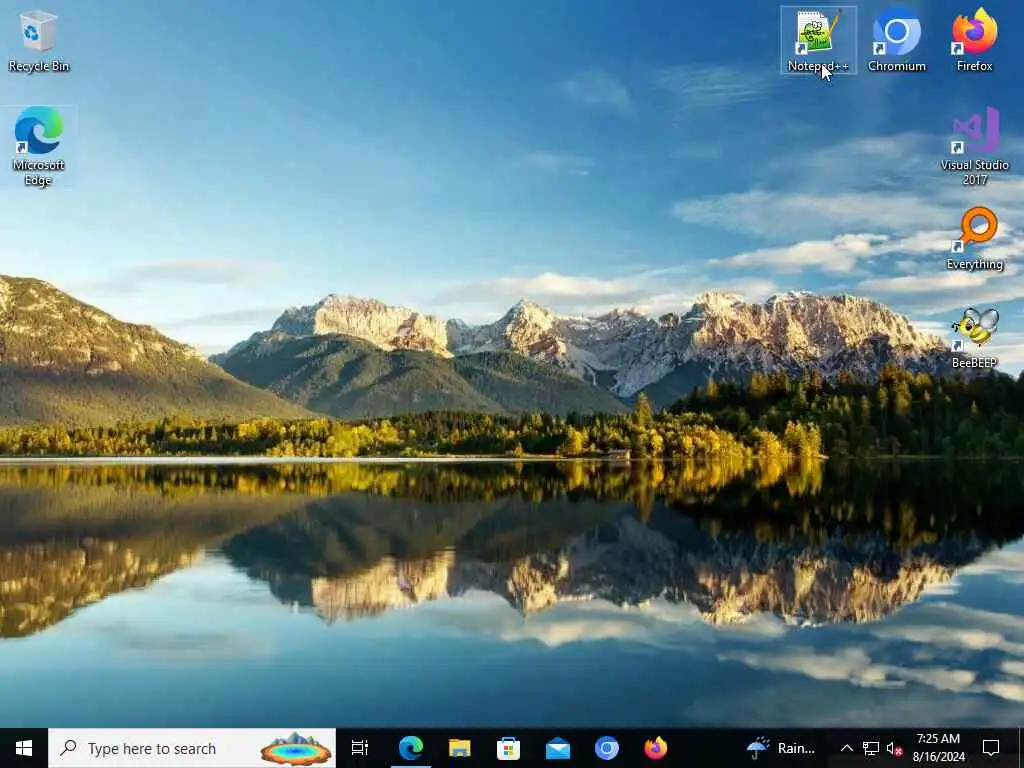Screen dimensions: 1024x768
Task: Open network status tray icon
Action: click(871, 748)
